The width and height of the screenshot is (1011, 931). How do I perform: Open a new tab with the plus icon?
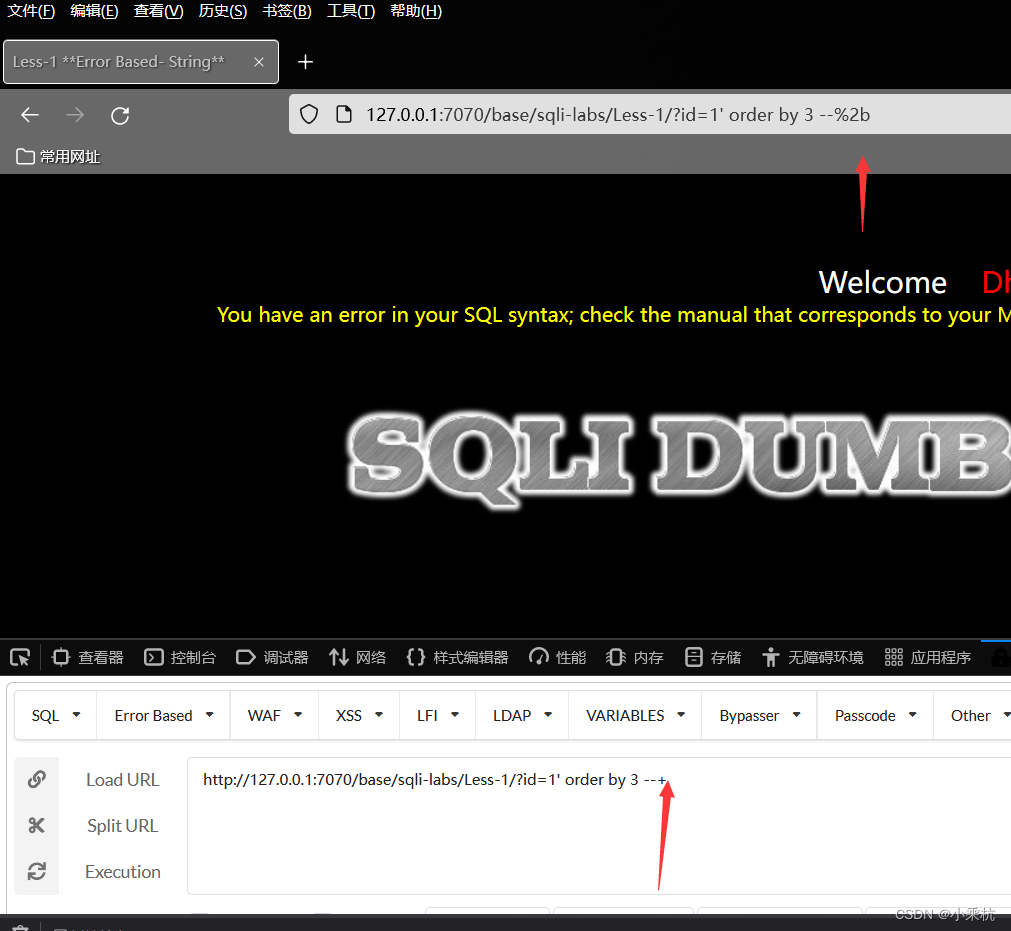pos(306,62)
